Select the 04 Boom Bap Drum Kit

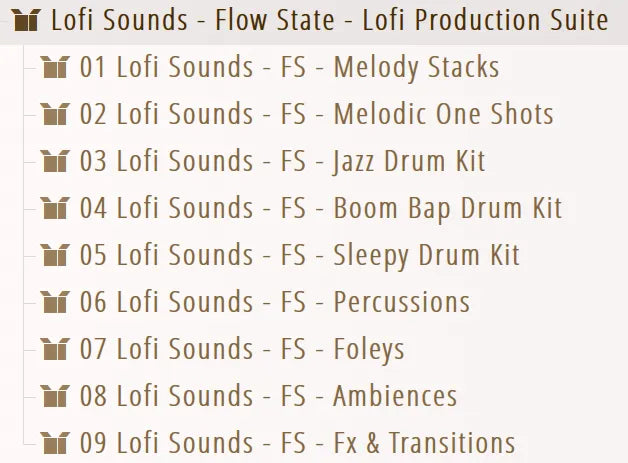pos(320,208)
